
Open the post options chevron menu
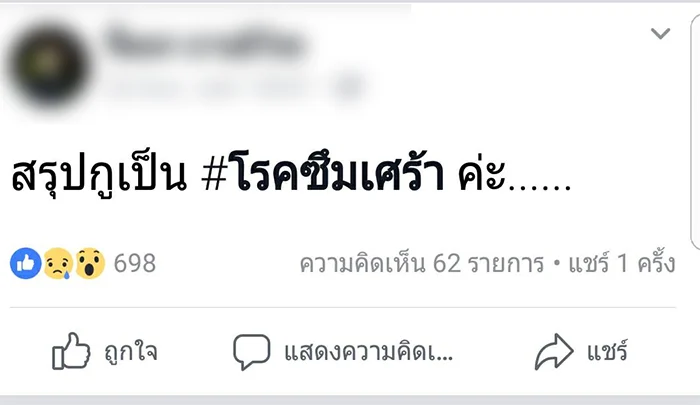point(660,33)
